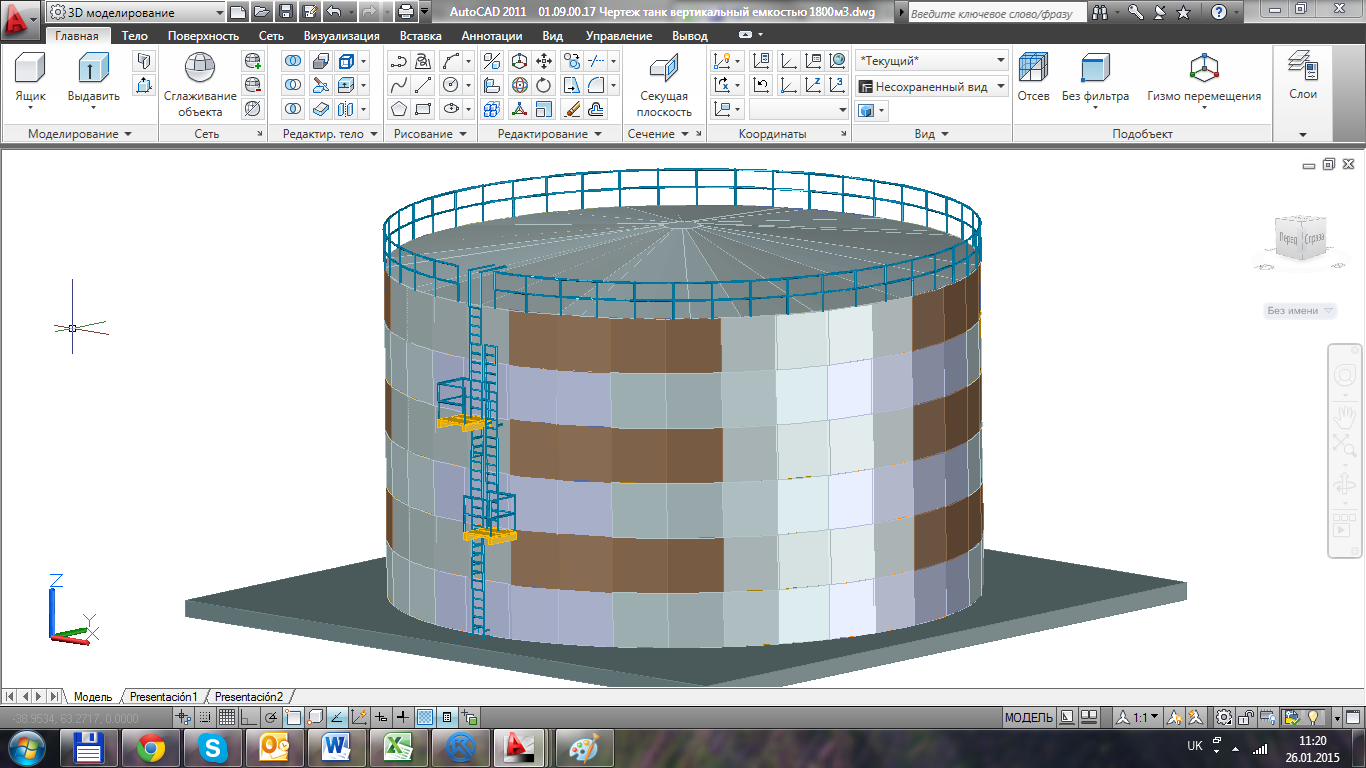Toggle Quick Properties in status bar
The image size is (1366, 768).
click(x=447, y=717)
